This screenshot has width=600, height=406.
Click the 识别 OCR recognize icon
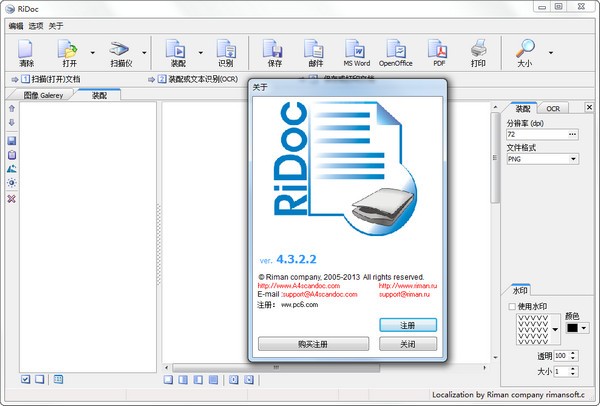(226, 50)
